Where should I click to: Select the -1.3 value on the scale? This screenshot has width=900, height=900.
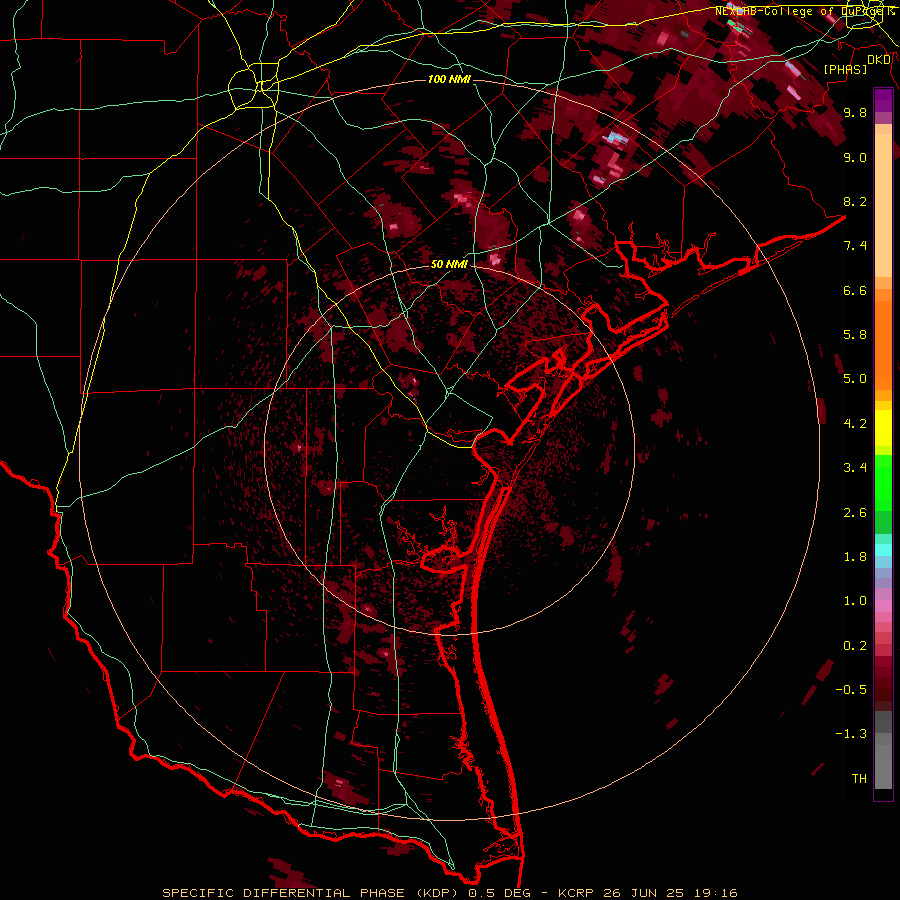click(851, 734)
